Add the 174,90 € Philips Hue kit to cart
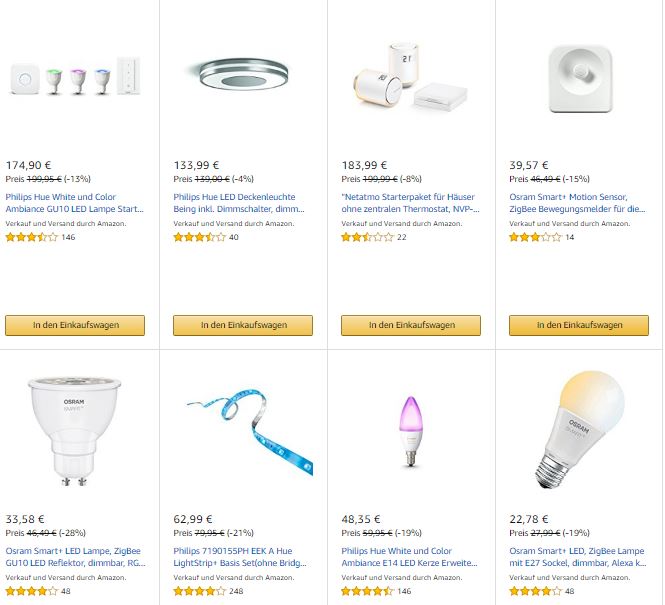Image resolution: width=665 pixels, height=605 pixels. point(75,325)
